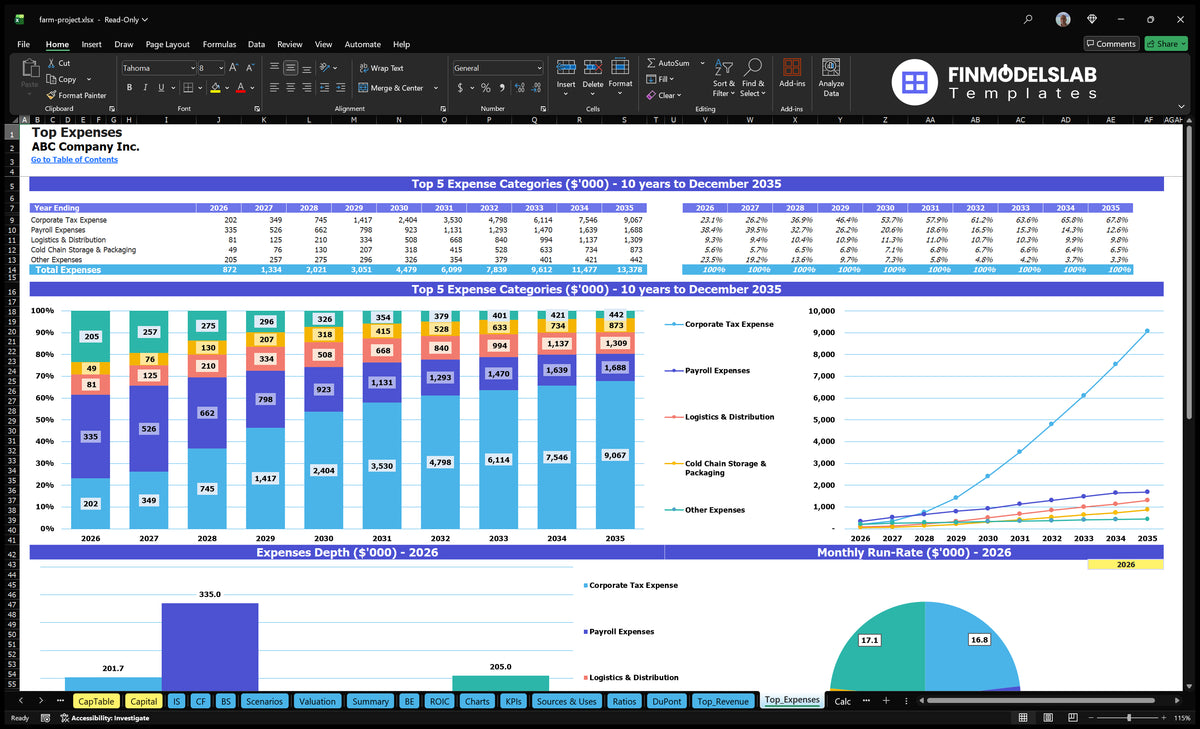Decrease indent in the Alignment group
This screenshot has height=729, width=1200.
[325, 88]
